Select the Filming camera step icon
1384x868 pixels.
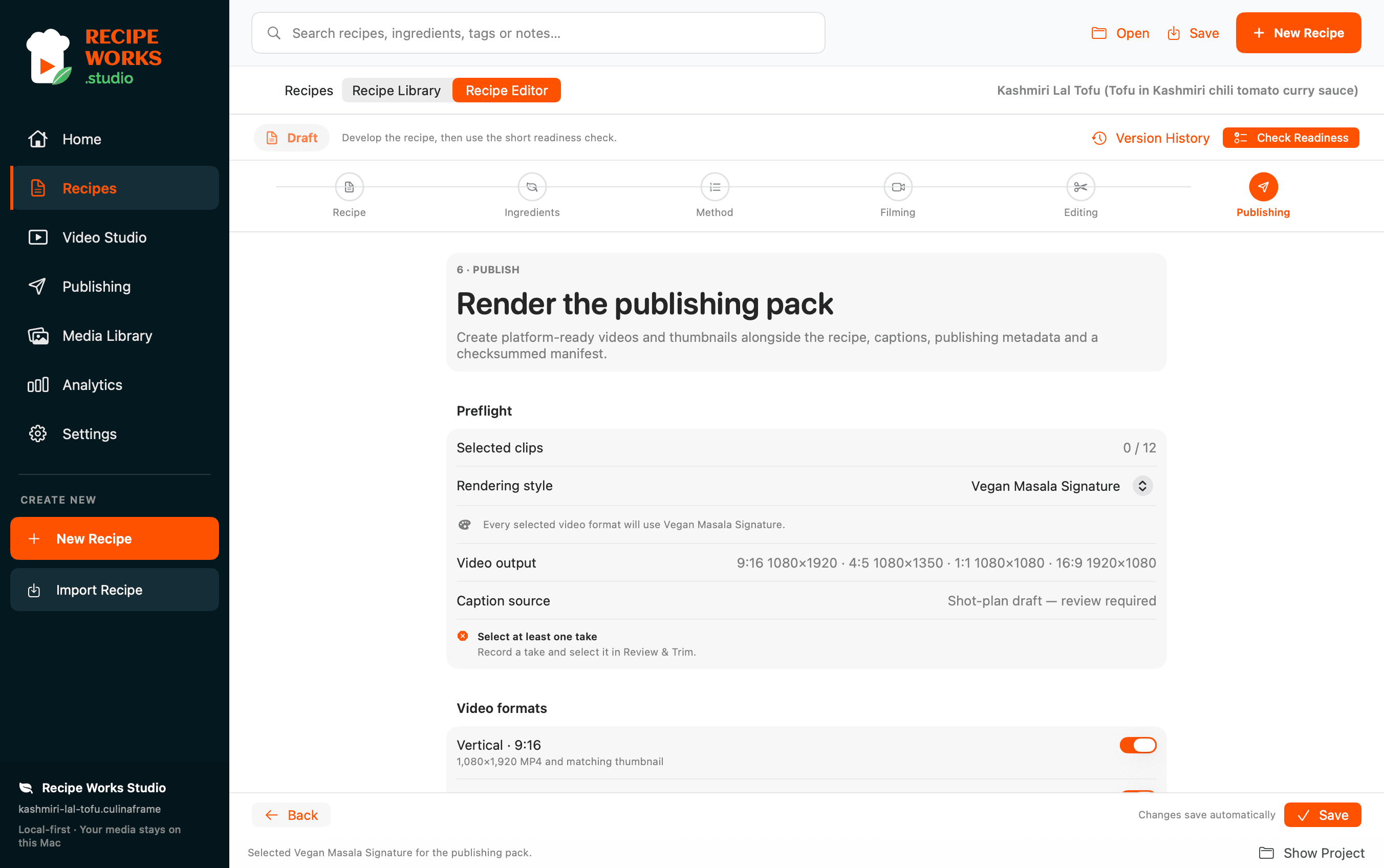tap(898, 187)
